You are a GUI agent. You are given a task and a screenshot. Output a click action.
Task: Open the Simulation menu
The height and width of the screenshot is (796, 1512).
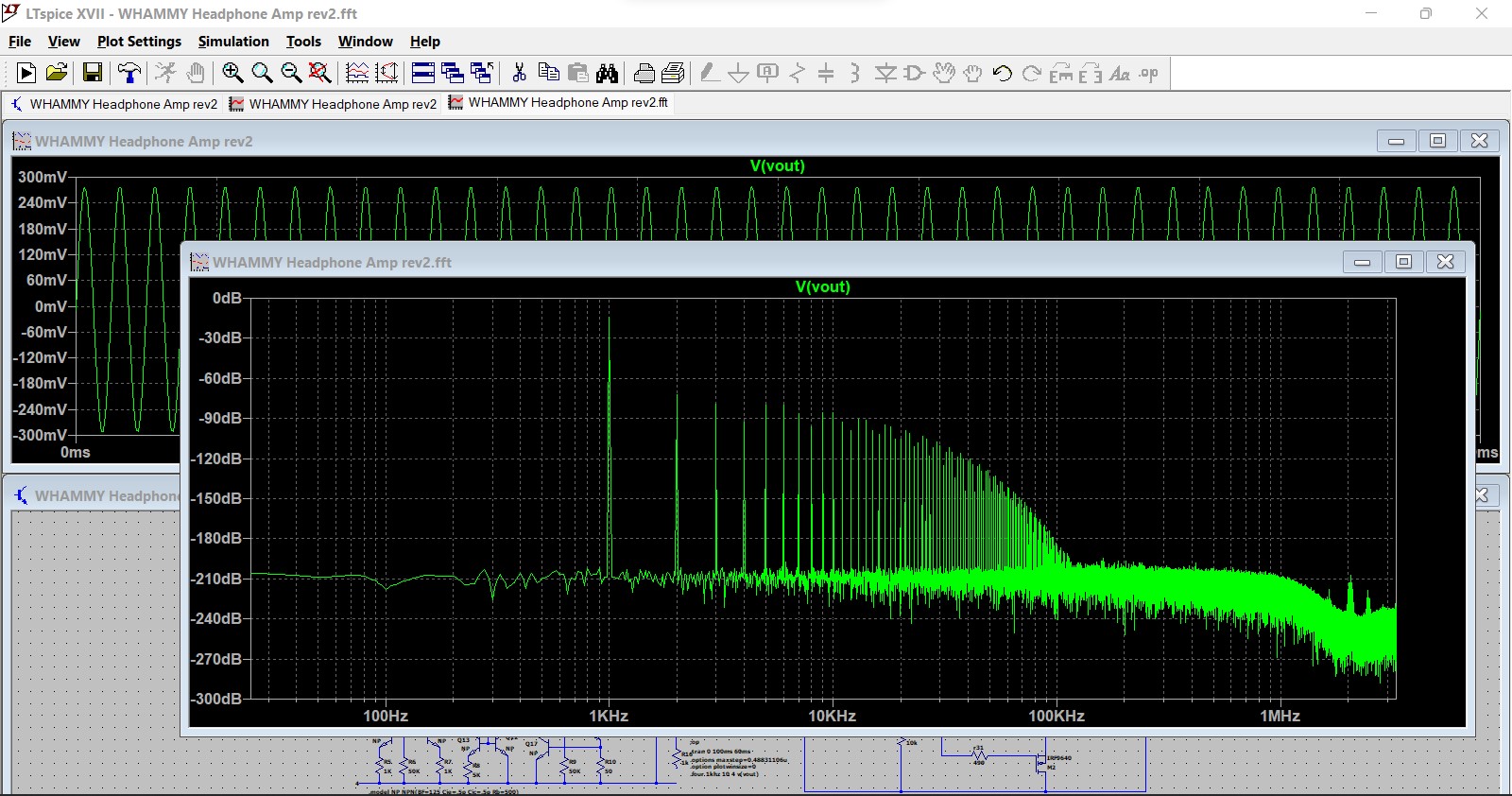(x=233, y=42)
